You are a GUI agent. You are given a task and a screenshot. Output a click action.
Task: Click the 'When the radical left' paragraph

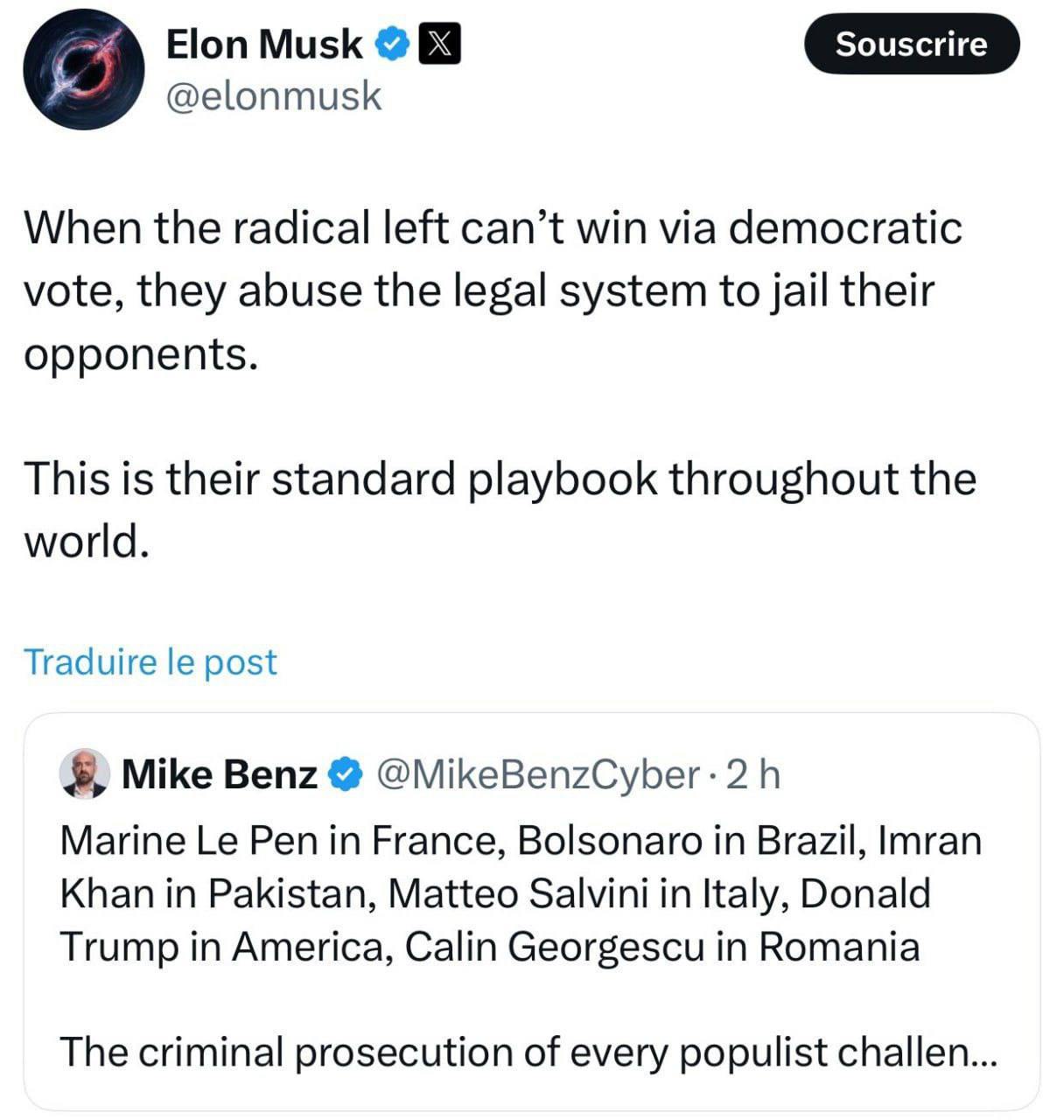click(x=492, y=290)
